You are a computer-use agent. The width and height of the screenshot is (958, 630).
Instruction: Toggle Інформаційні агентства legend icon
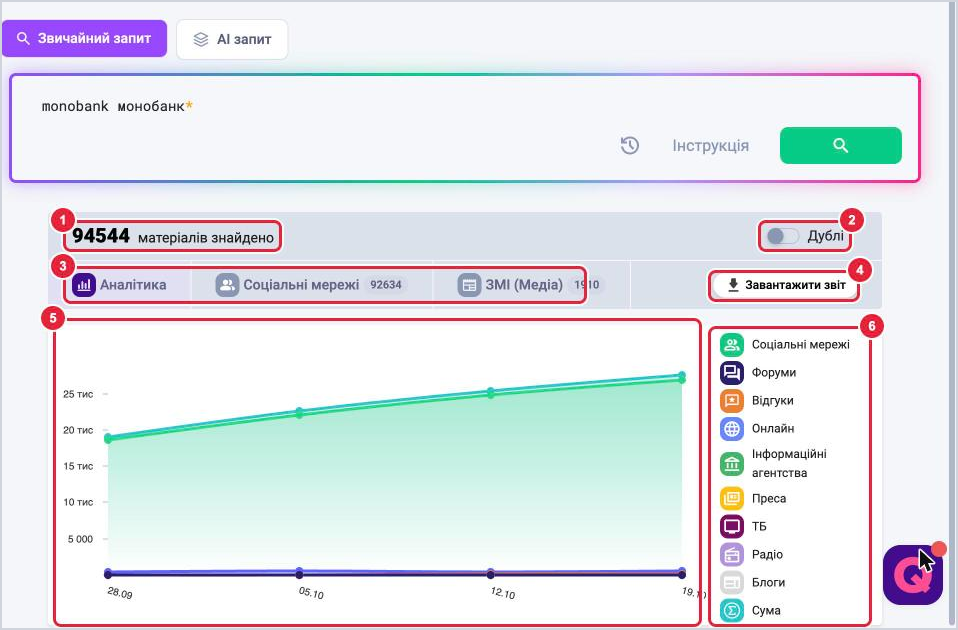731,464
